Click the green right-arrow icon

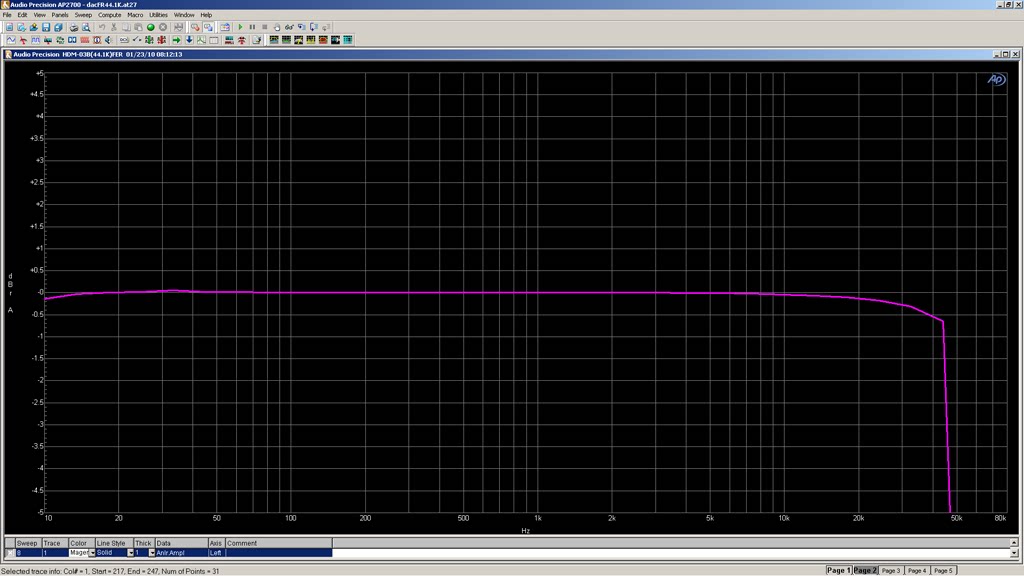176,40
